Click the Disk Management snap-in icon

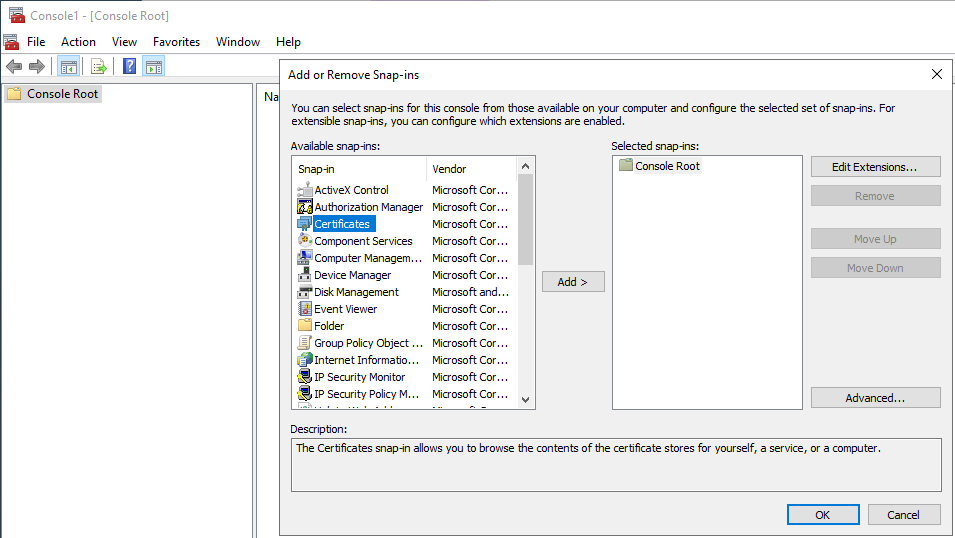(305, 292)
